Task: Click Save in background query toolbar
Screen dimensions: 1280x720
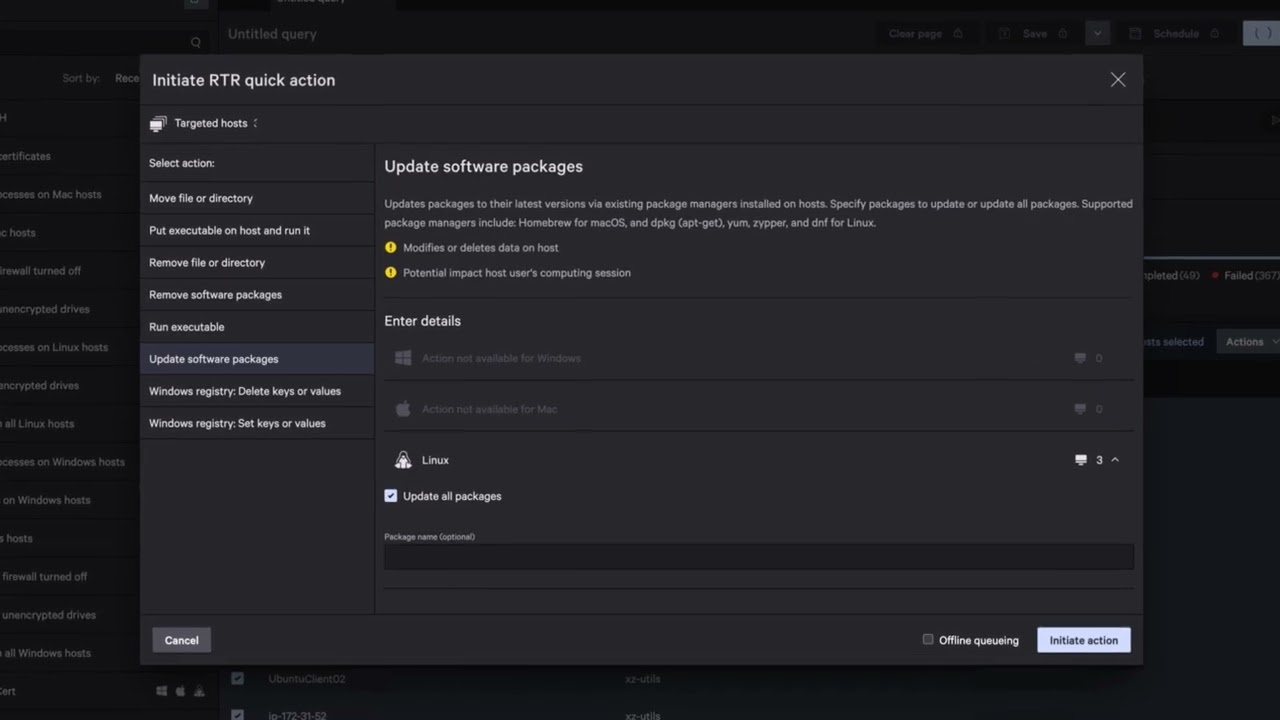Action: pyautogui.click(x=1035, y=34)
